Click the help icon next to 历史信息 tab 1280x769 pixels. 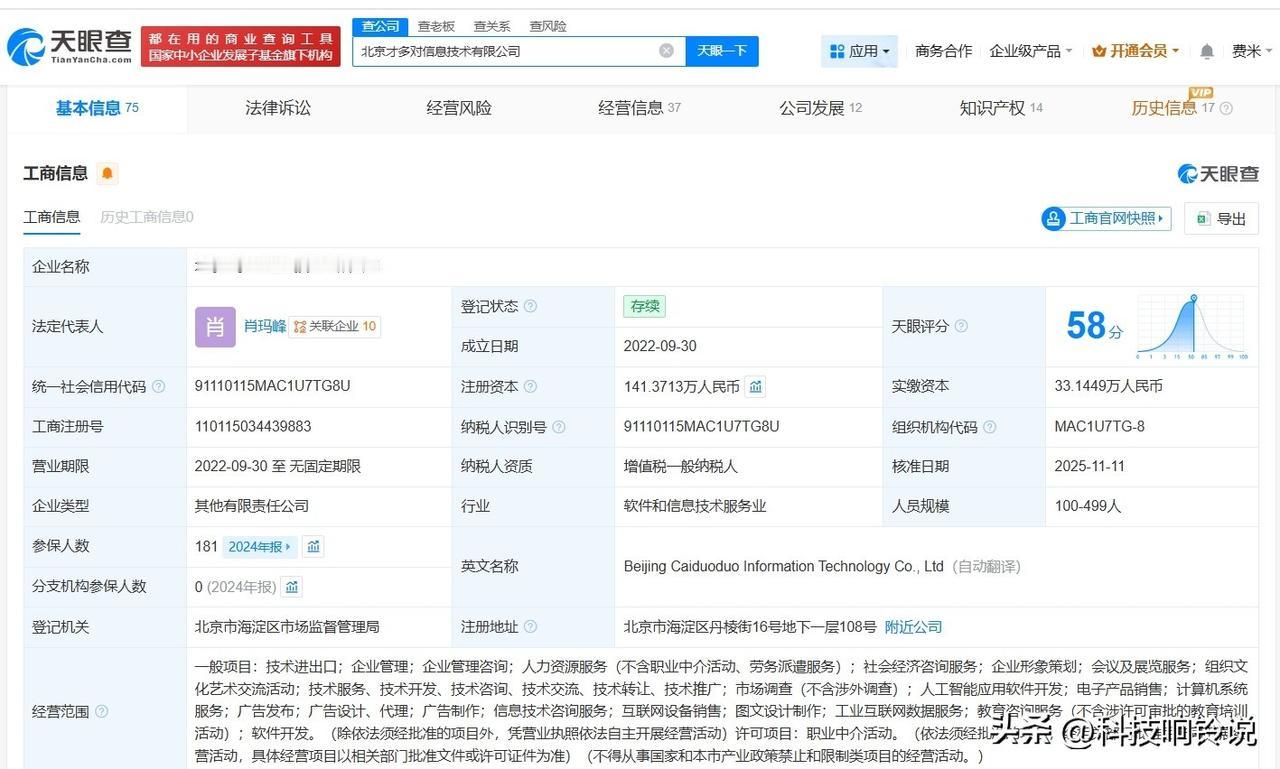click(x=1226, y=108)
